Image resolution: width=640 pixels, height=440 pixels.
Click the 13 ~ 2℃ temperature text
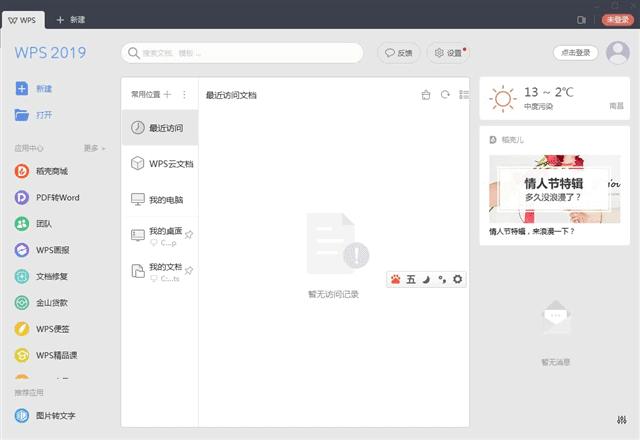pyautogui.click(x=549, y=92)
